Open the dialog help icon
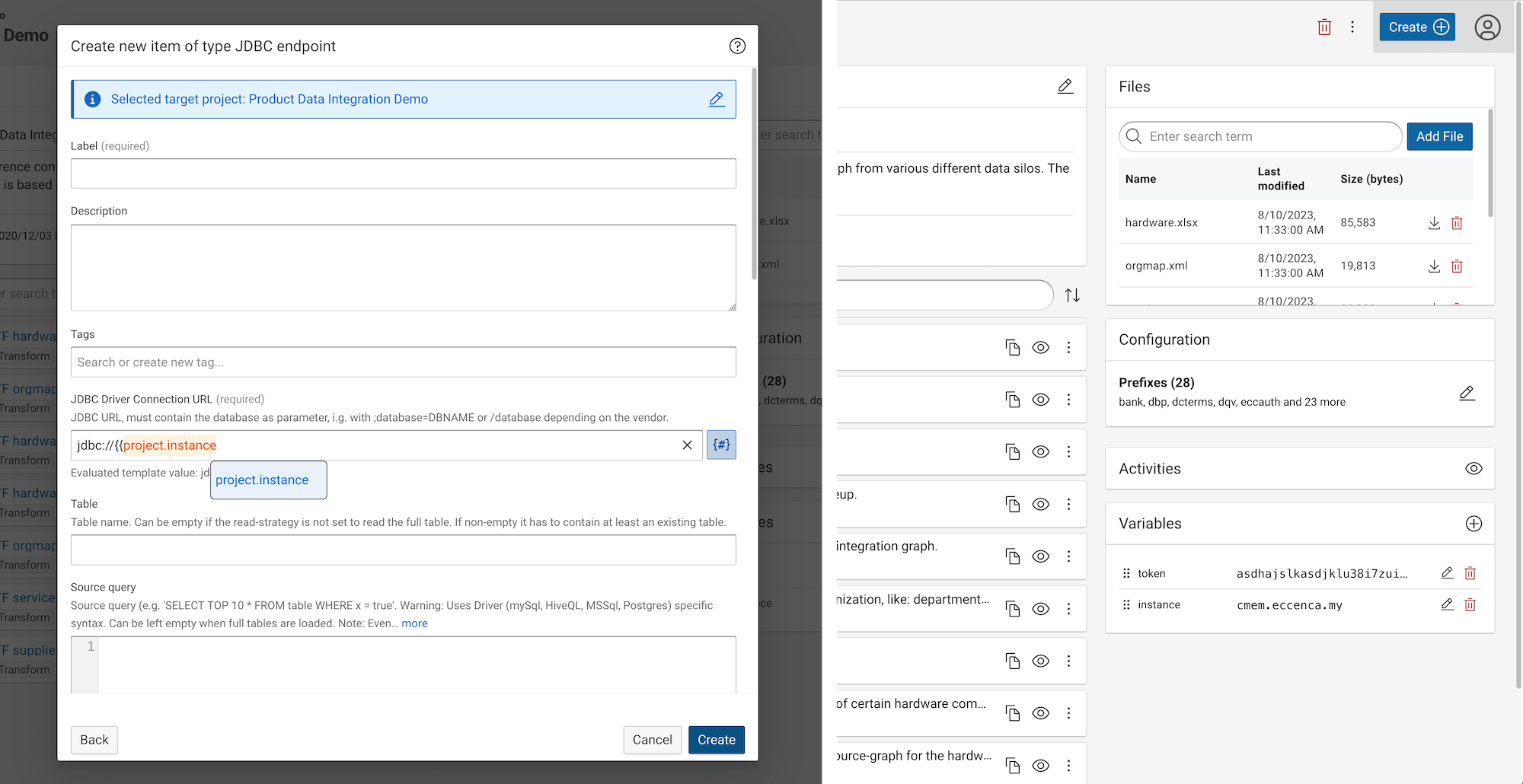The image size is (1523, 784). coord(736,46)
